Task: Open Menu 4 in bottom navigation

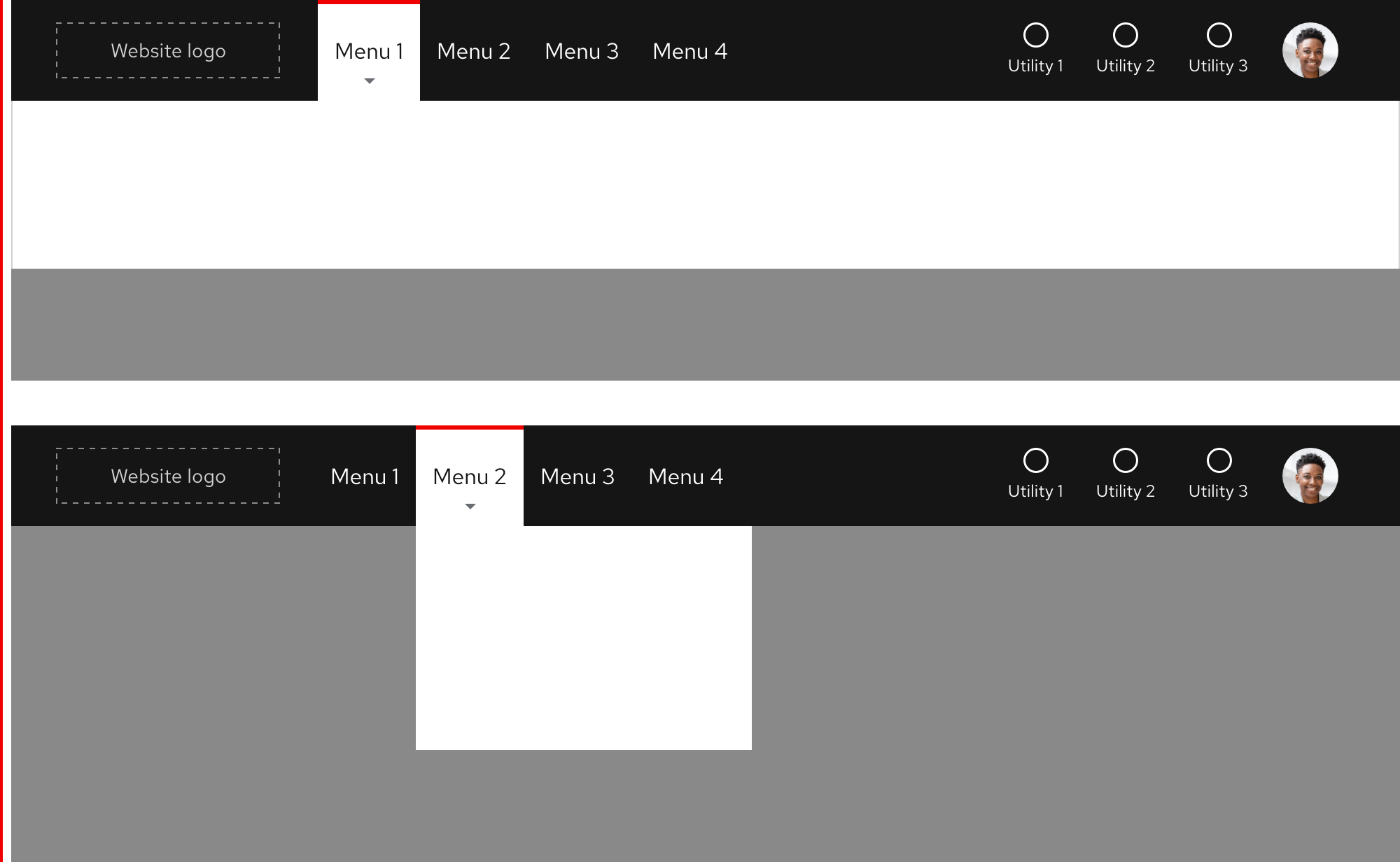Action: click(x=685, y=476)
